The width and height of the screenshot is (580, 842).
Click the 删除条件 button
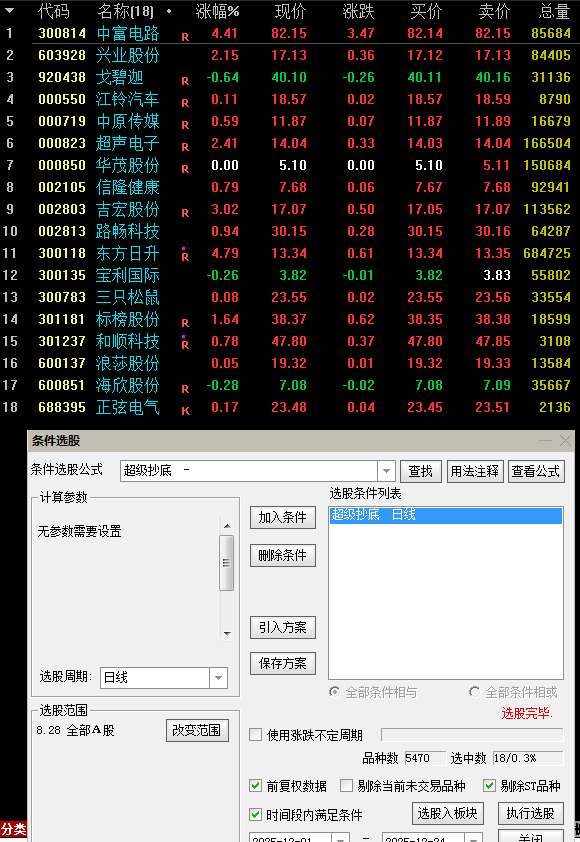(282, 555)
